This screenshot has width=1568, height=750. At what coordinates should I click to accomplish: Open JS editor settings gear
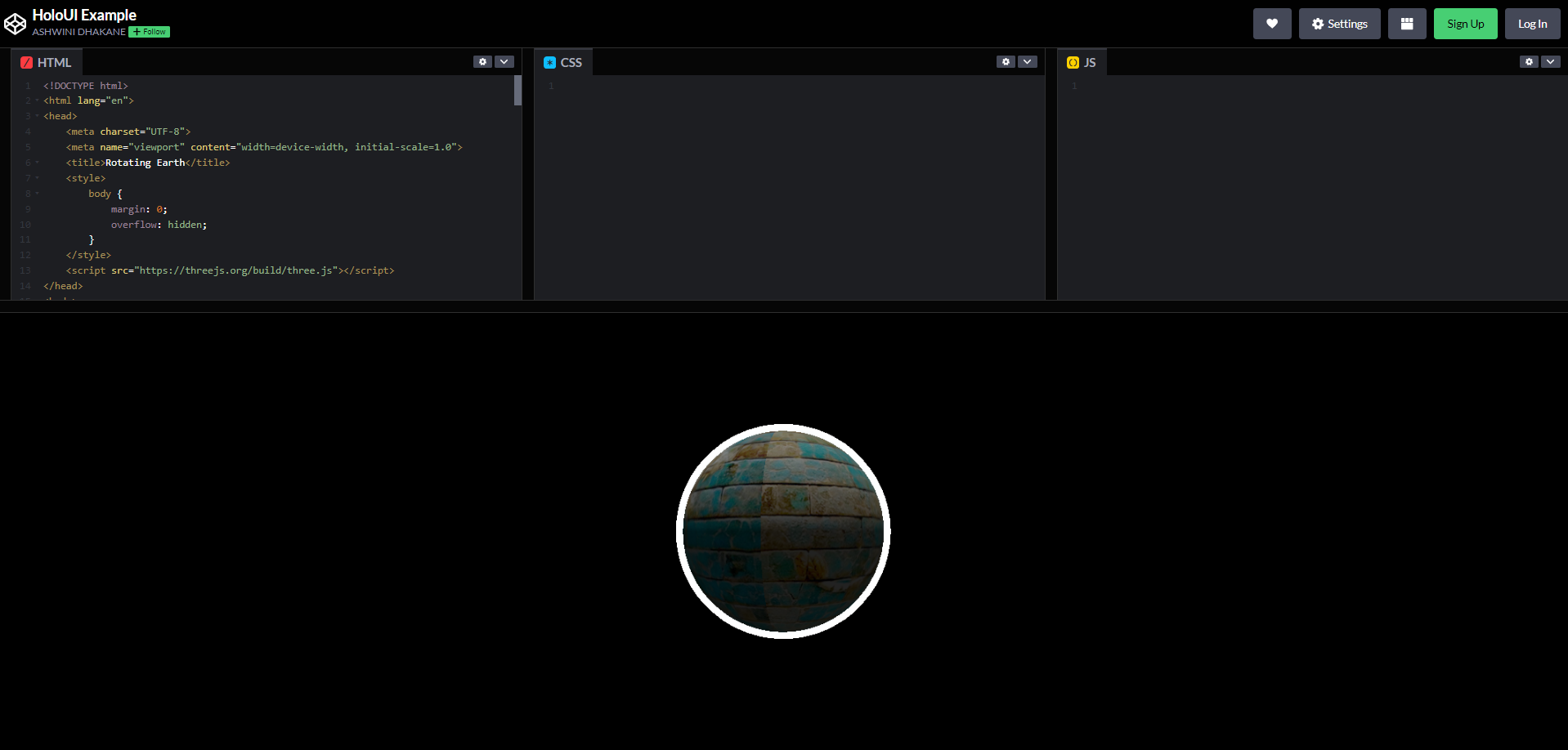pyautogui.click(x=1529, y=62)
